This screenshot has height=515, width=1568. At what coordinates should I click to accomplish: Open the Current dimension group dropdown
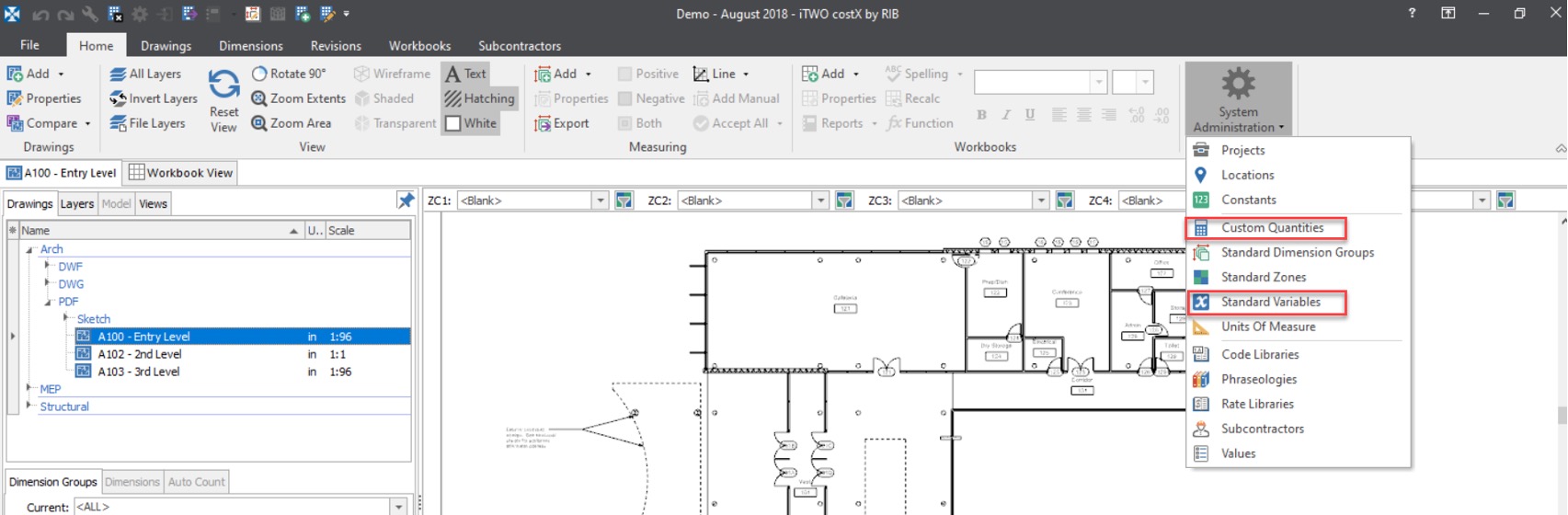399,507
